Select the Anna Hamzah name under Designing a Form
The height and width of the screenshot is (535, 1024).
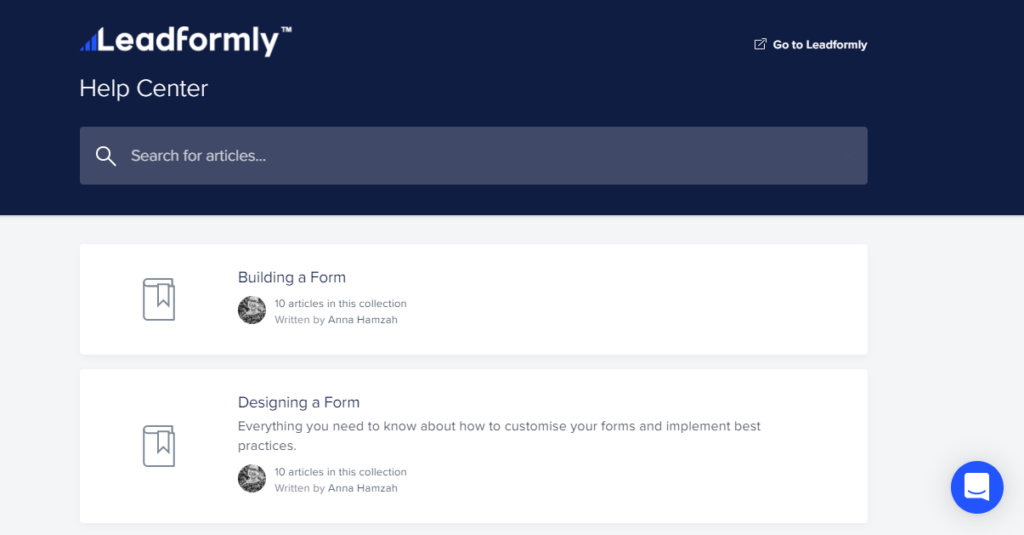[x=363, y=488]
